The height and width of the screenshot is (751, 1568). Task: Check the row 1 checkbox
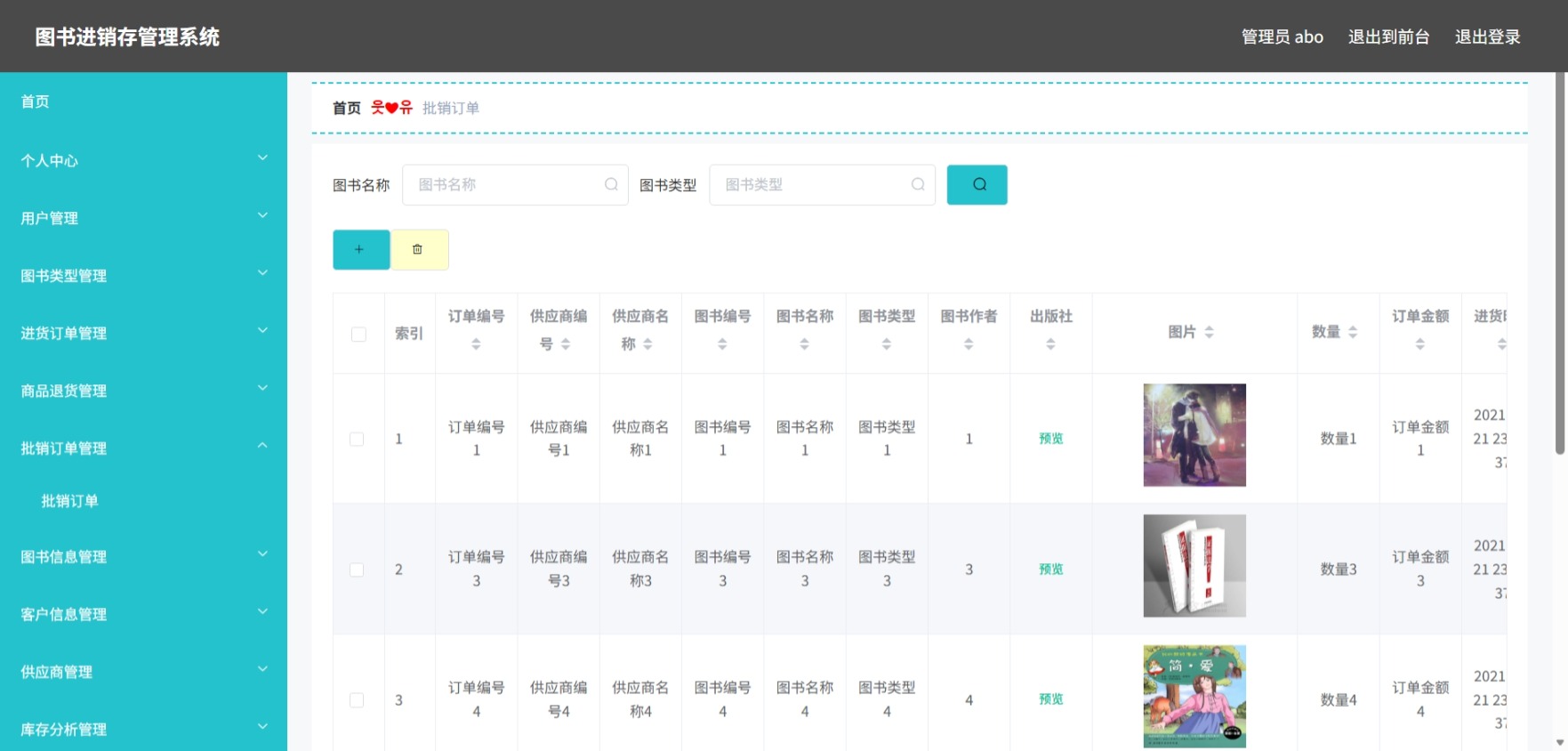point(357,439)
